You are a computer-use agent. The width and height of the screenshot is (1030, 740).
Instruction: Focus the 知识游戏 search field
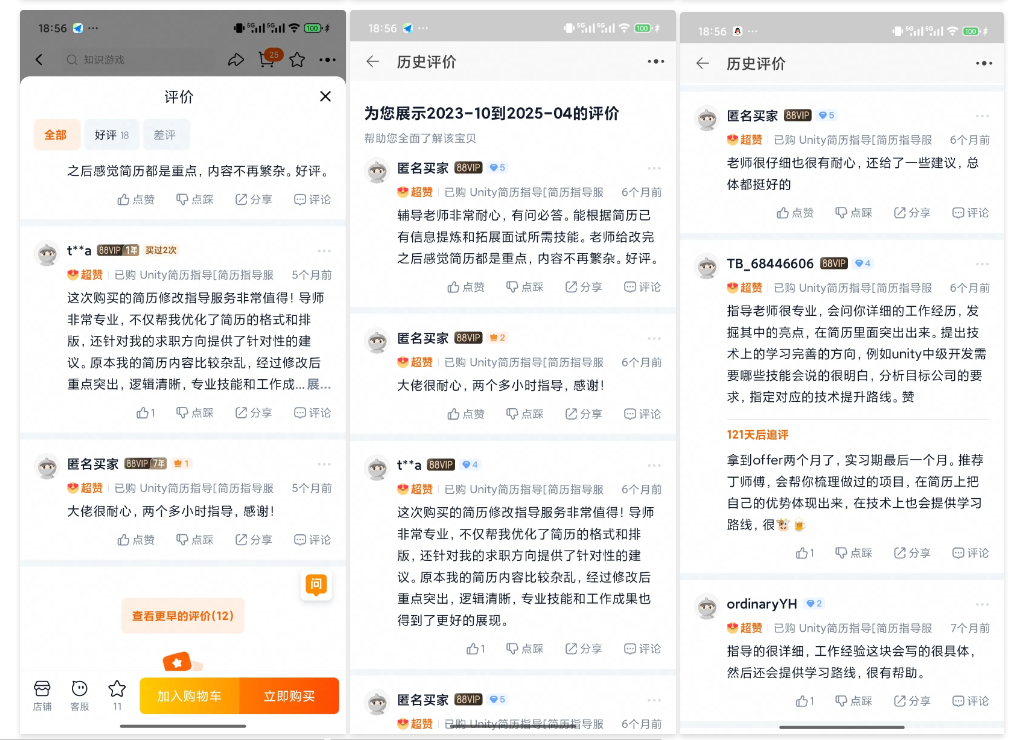(x=135, y=60)
